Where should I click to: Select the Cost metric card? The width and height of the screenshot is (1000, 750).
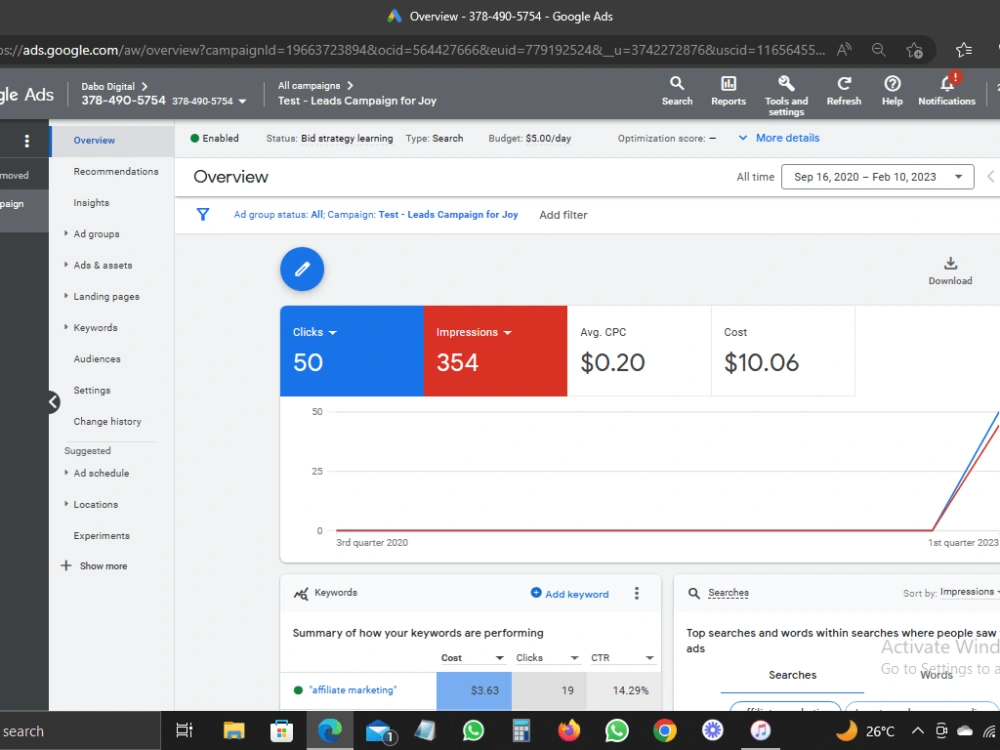point(783,351)
